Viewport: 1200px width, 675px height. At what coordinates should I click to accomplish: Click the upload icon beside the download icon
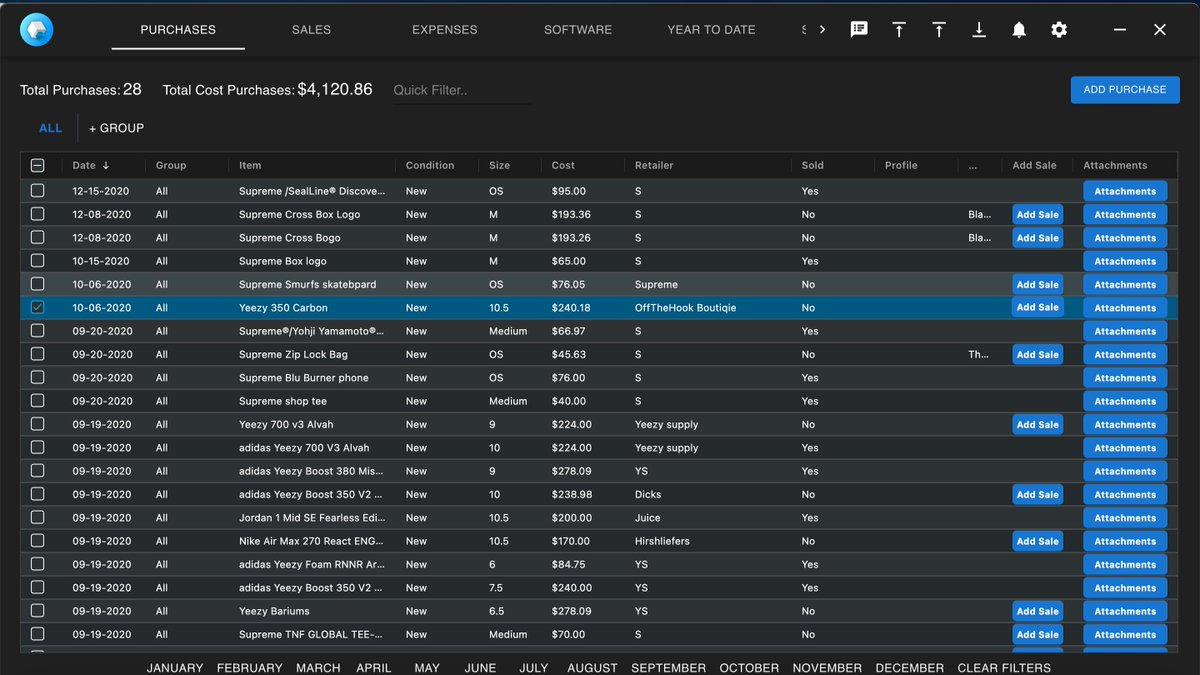click(x=939, y=30)
